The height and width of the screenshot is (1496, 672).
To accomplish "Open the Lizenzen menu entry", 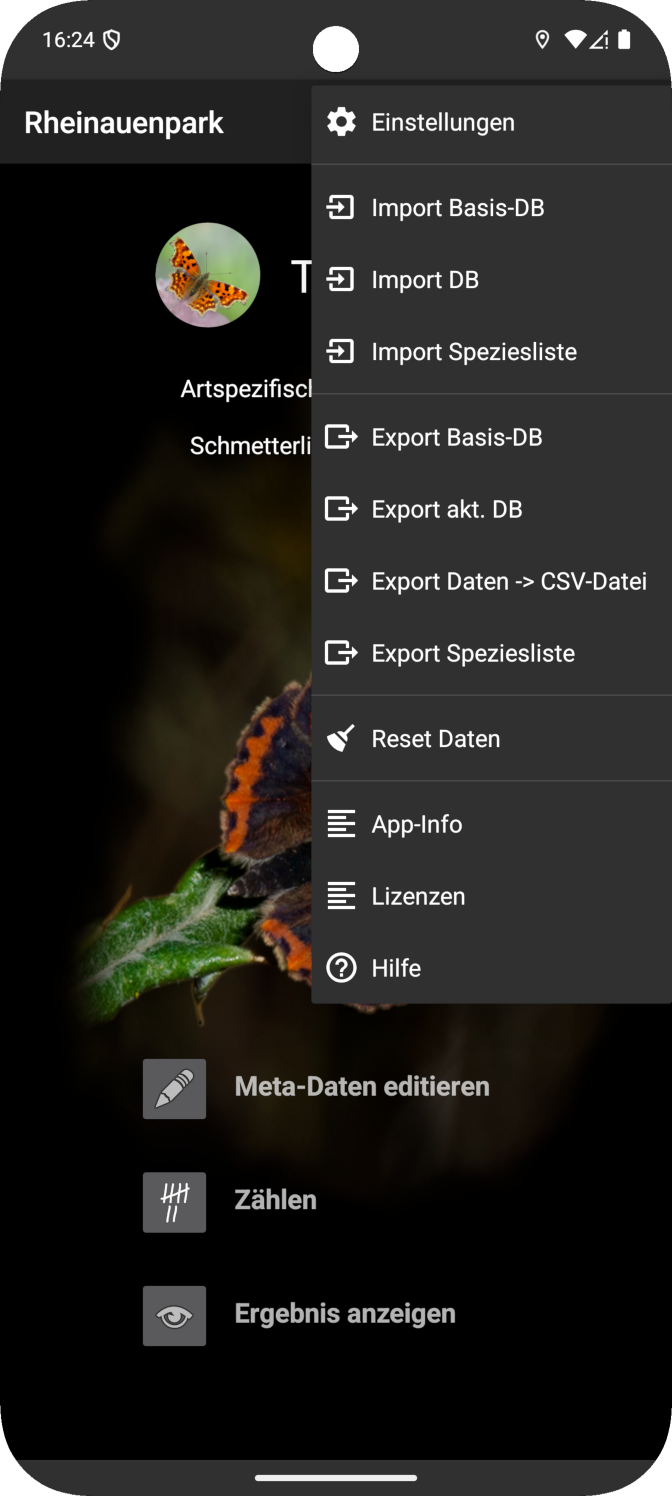I will coord(418,896).
